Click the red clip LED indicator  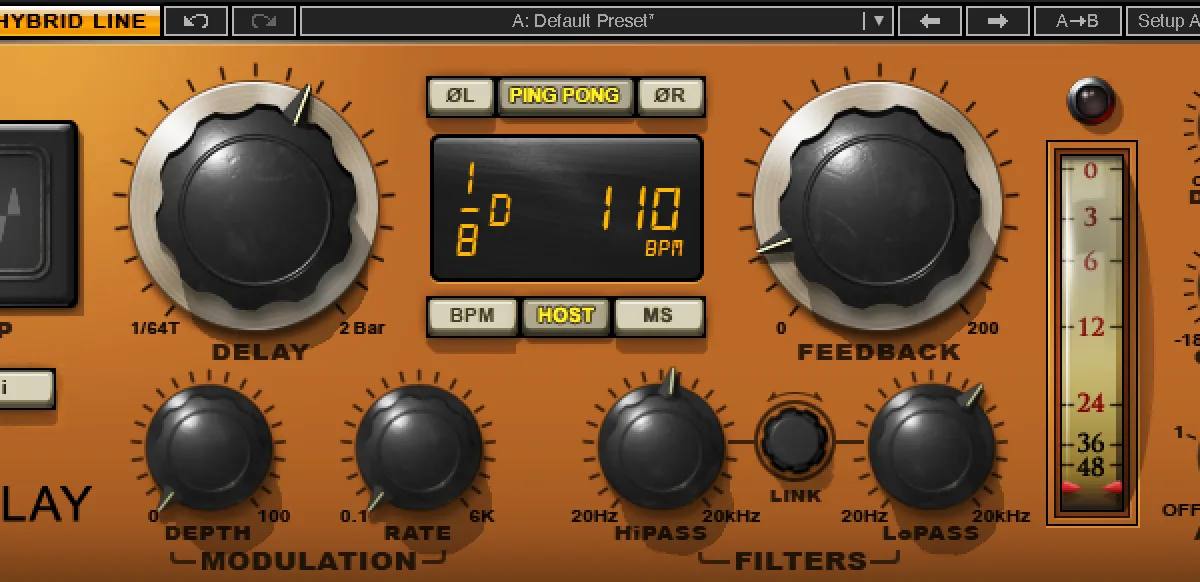point(1091,100)
